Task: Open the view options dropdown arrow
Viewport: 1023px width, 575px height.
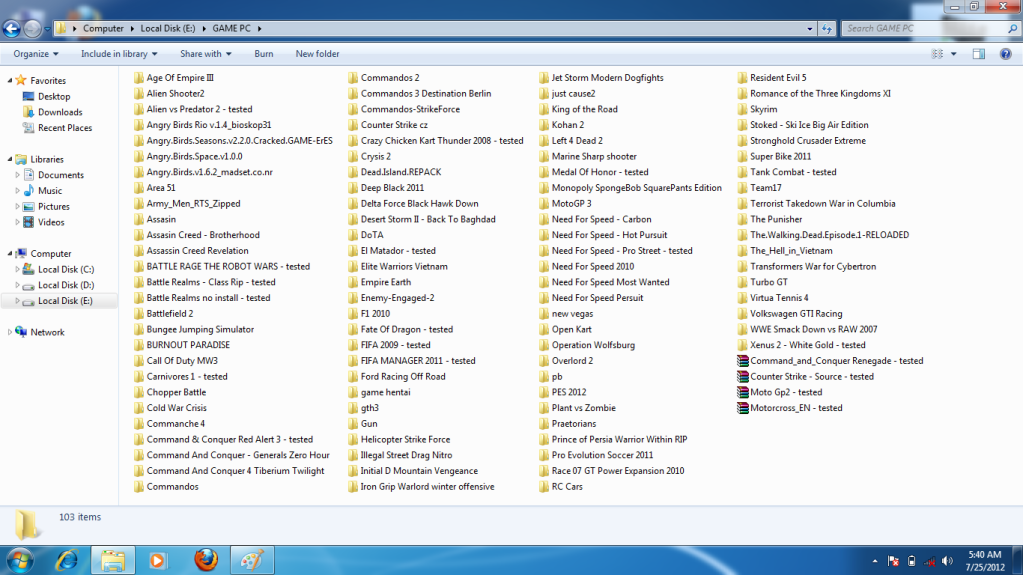Action: pyautogui.click(x=954, y=54)
